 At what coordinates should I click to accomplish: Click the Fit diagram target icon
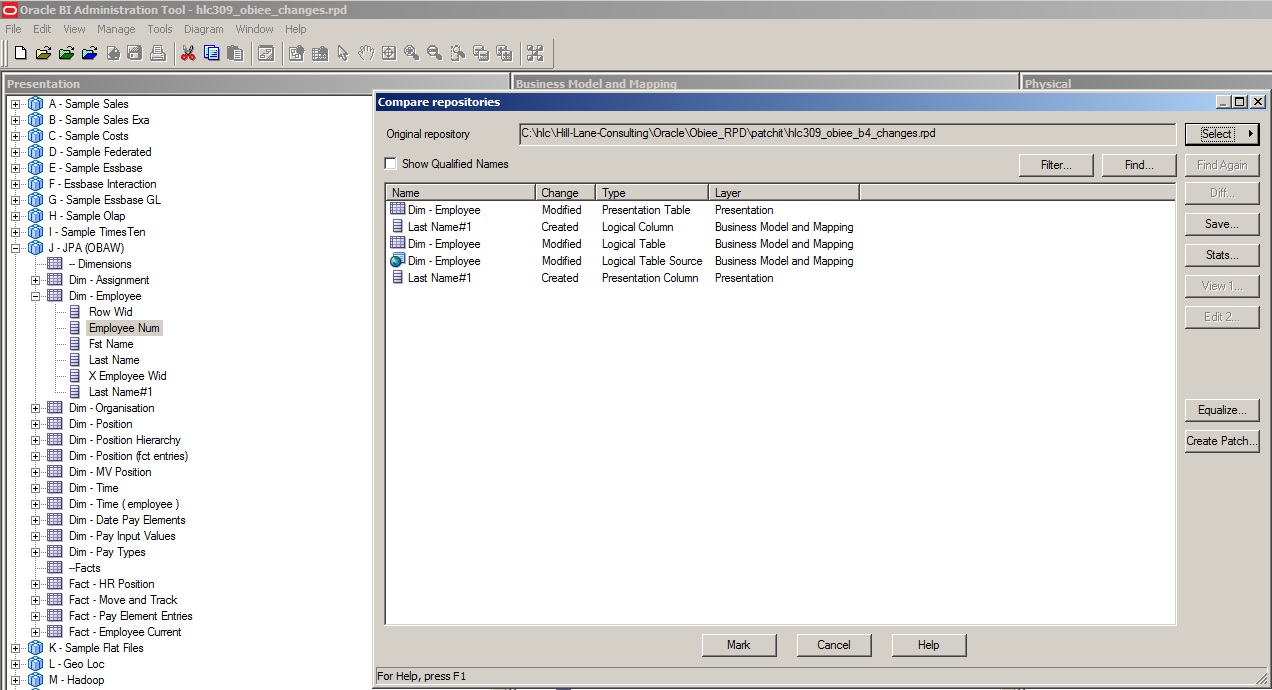click(x=388, y=53)
